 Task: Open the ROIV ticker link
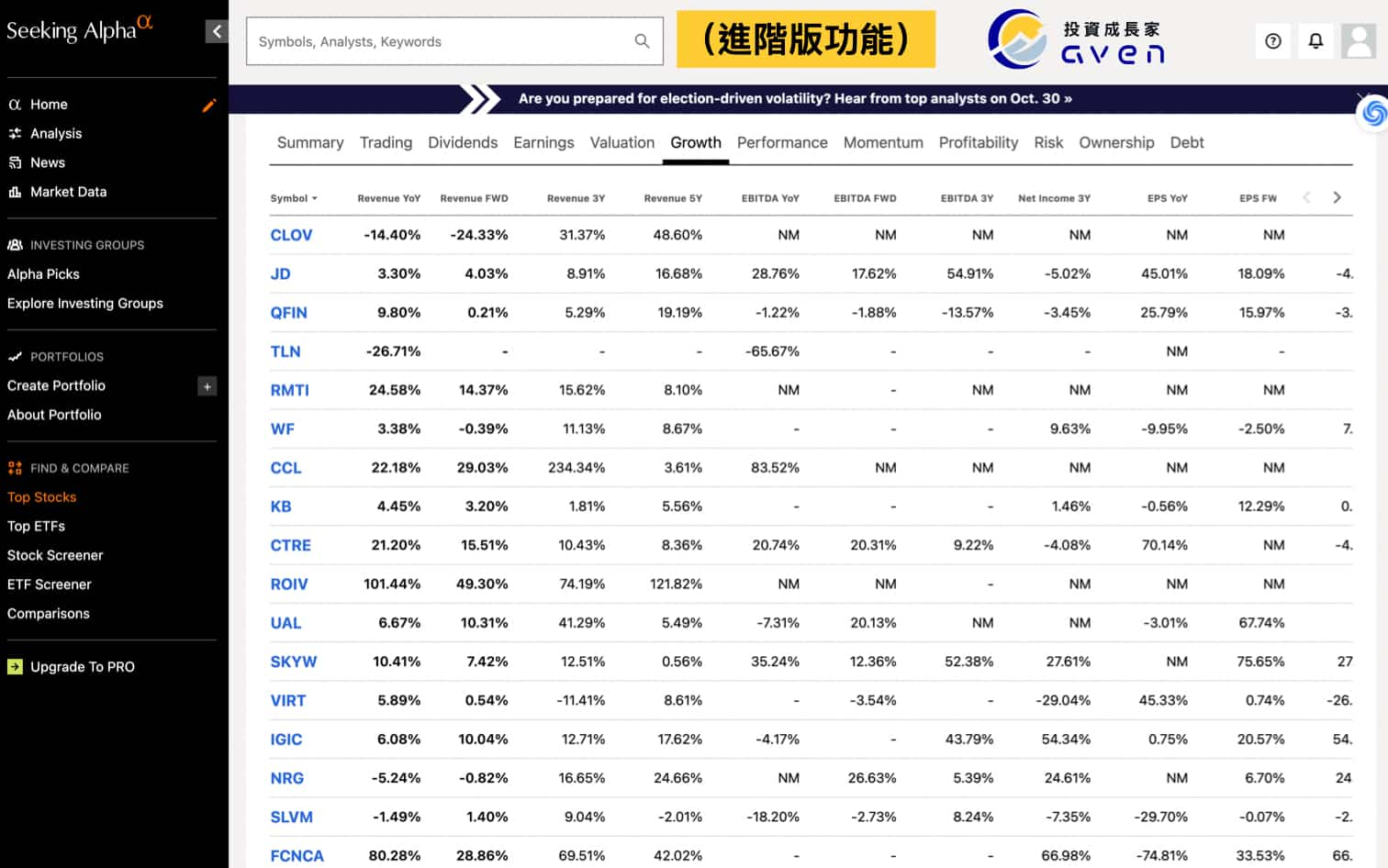289,584
